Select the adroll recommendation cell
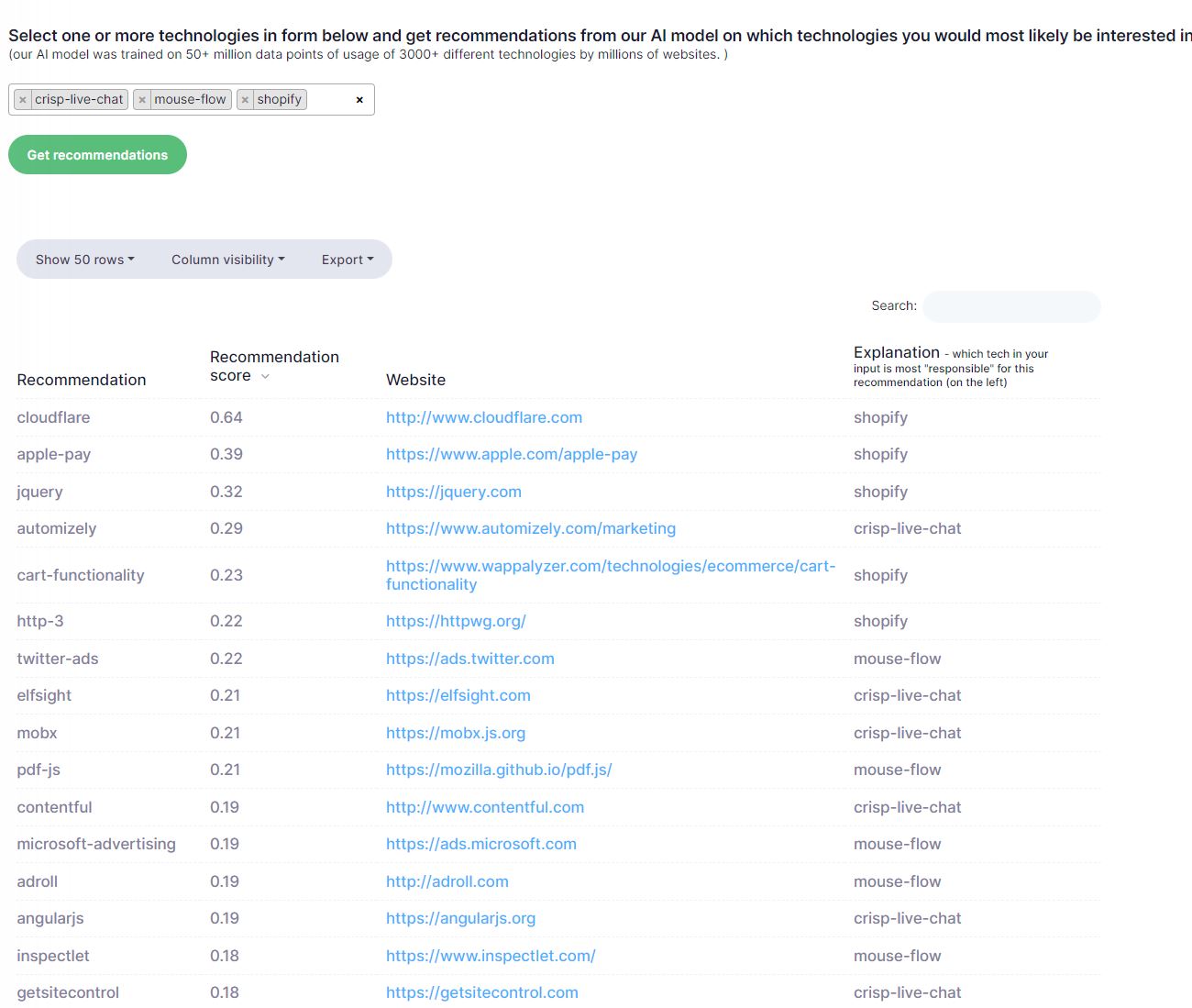This screenshot has width=1192, height=1008. pos(37,881)
